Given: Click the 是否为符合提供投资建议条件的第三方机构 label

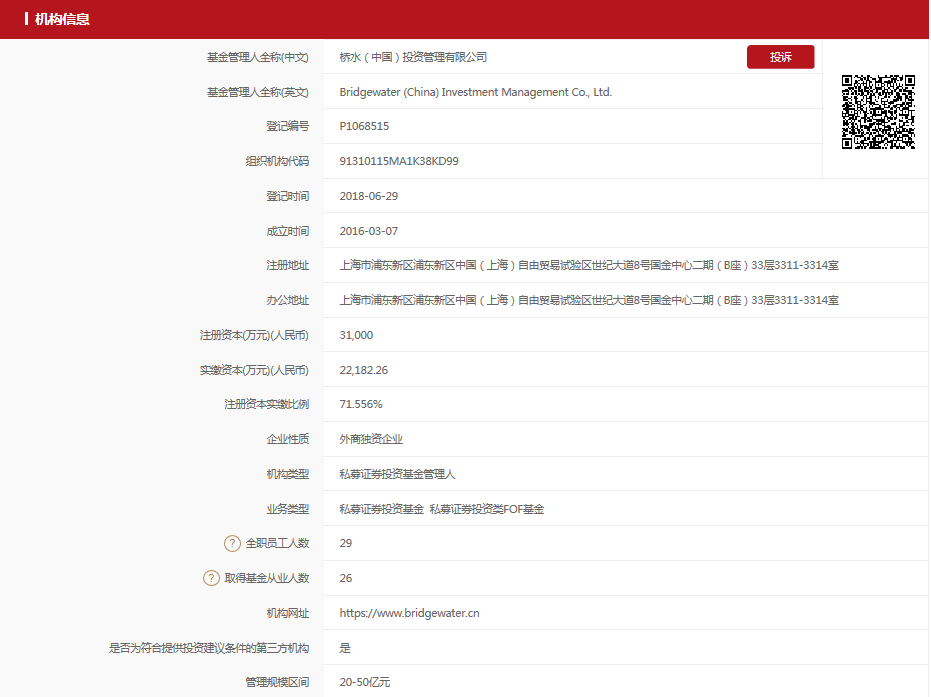Looking at the screenshot, I should (x=209, y=648).
